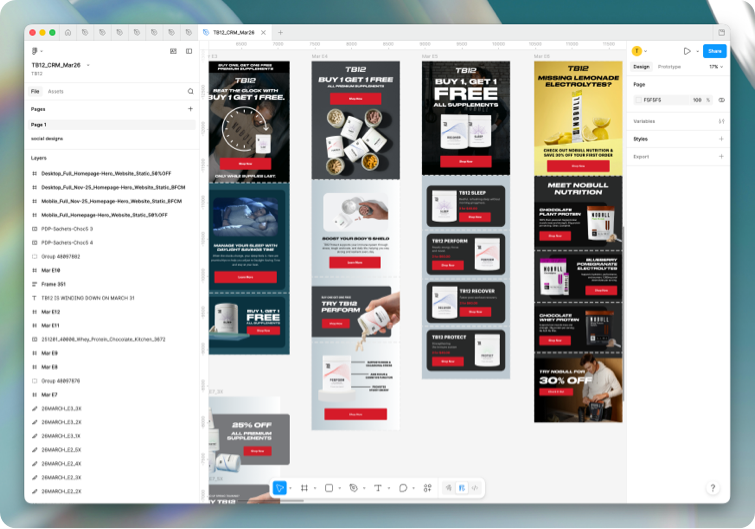Screen dimensions: 755x529
Task: Add a new page
Action: point(190,109)
